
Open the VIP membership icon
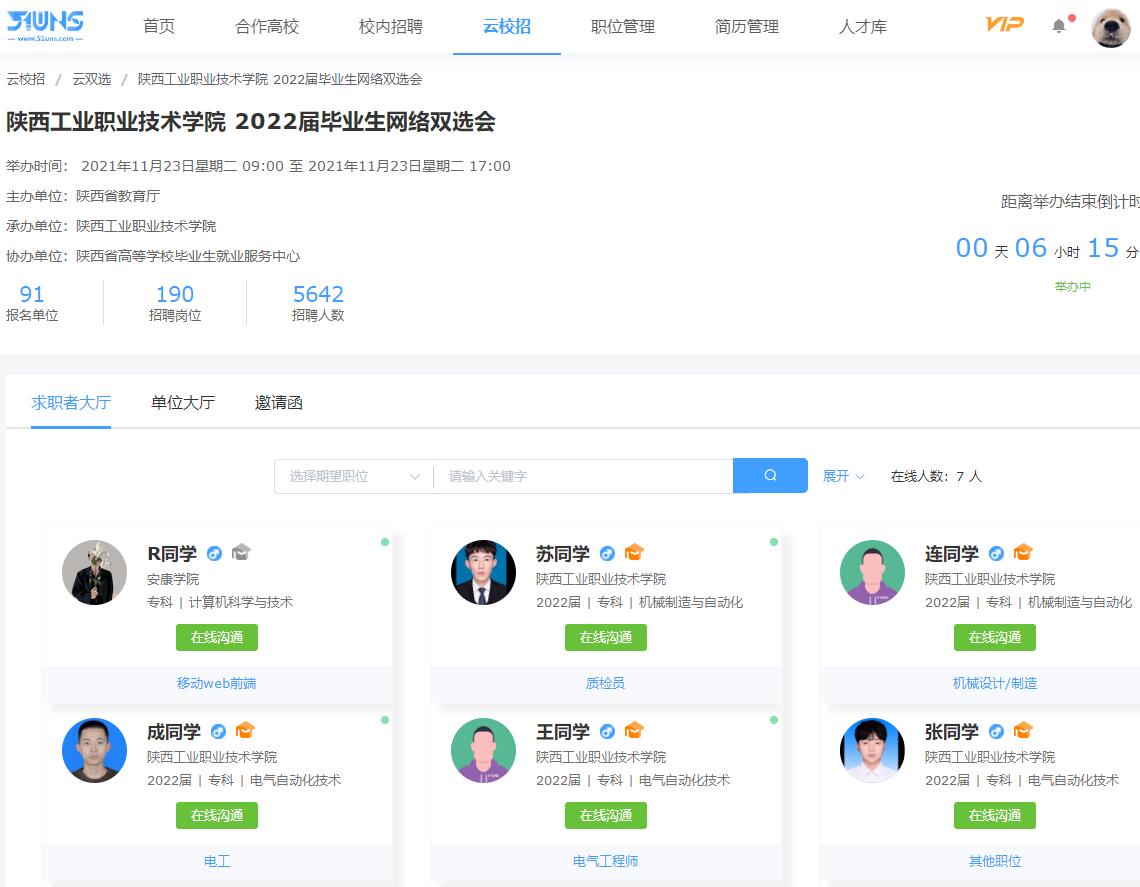[x=1004, y=25]
